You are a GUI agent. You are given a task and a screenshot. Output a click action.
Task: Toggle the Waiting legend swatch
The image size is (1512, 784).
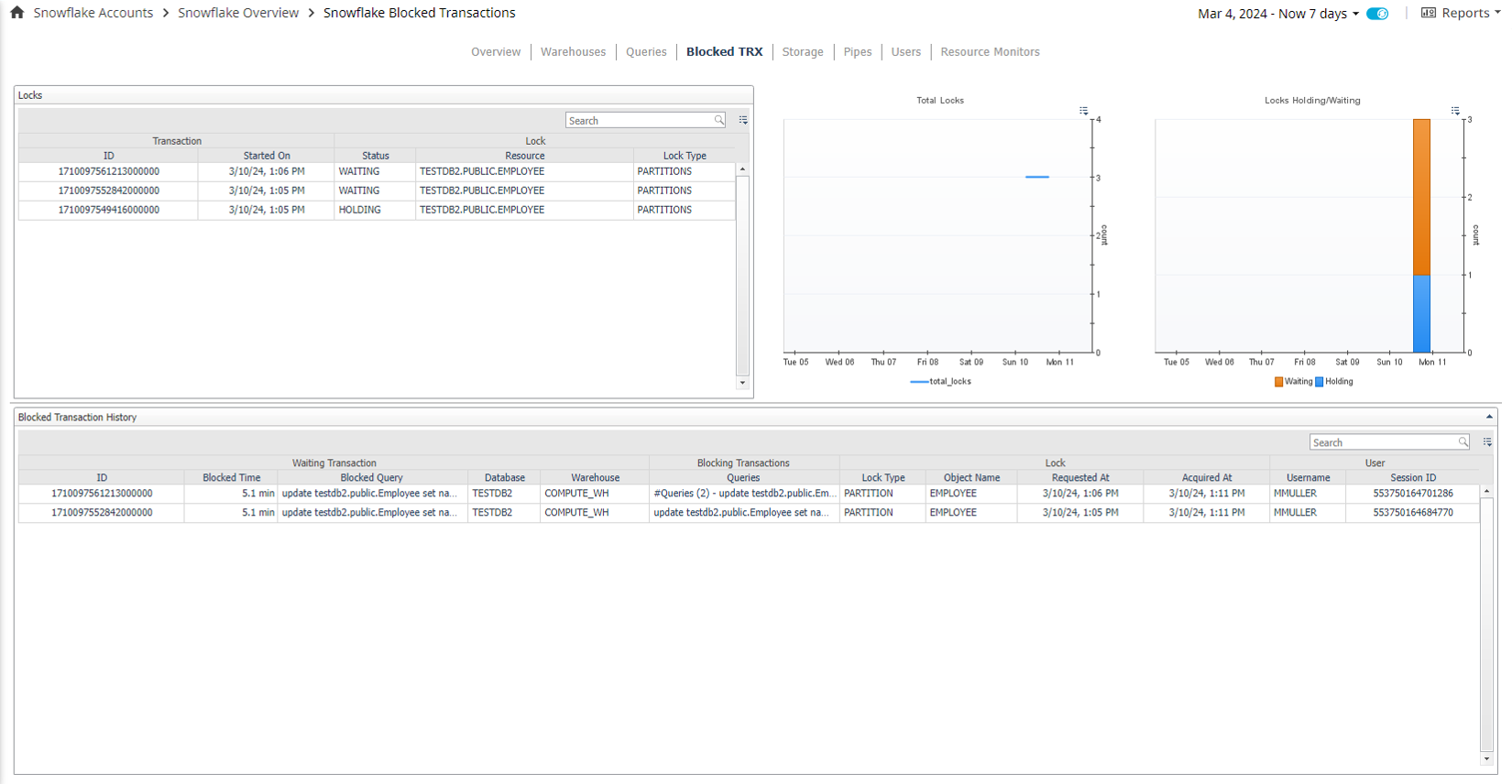point(1278,382)
